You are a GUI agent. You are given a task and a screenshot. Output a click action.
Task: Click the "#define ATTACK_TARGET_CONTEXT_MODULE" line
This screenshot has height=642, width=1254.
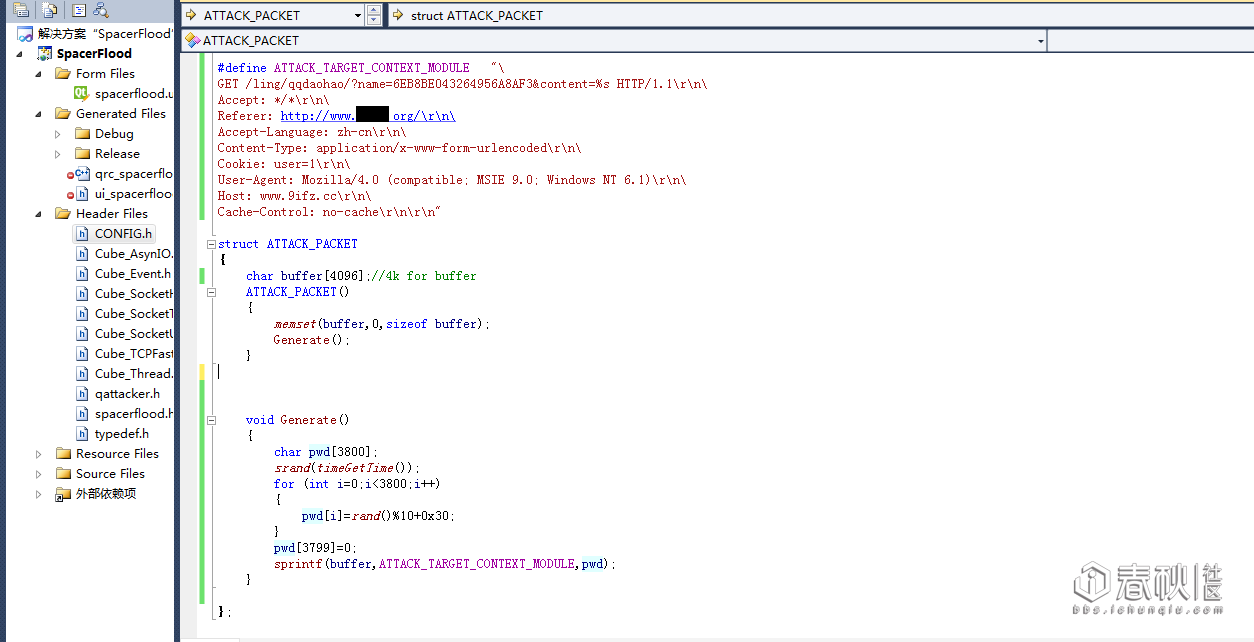(x=361, y=68)
